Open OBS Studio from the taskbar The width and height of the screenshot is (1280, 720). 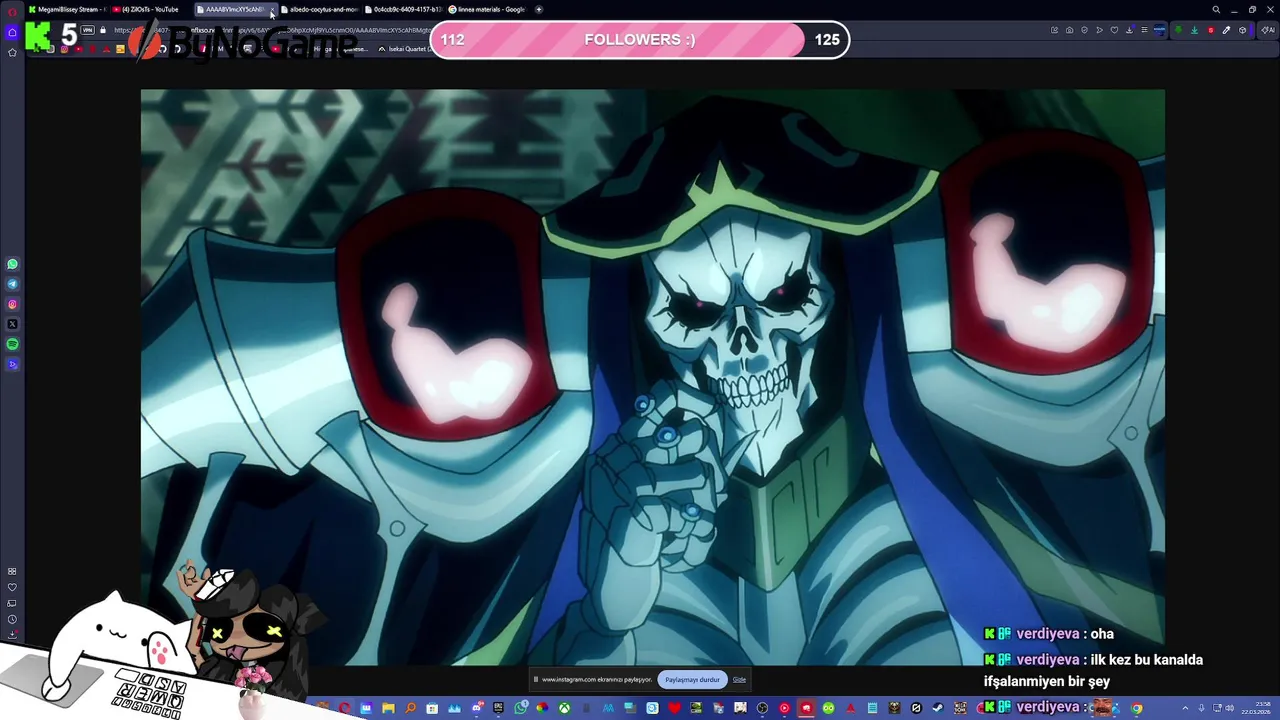point(762,708)
